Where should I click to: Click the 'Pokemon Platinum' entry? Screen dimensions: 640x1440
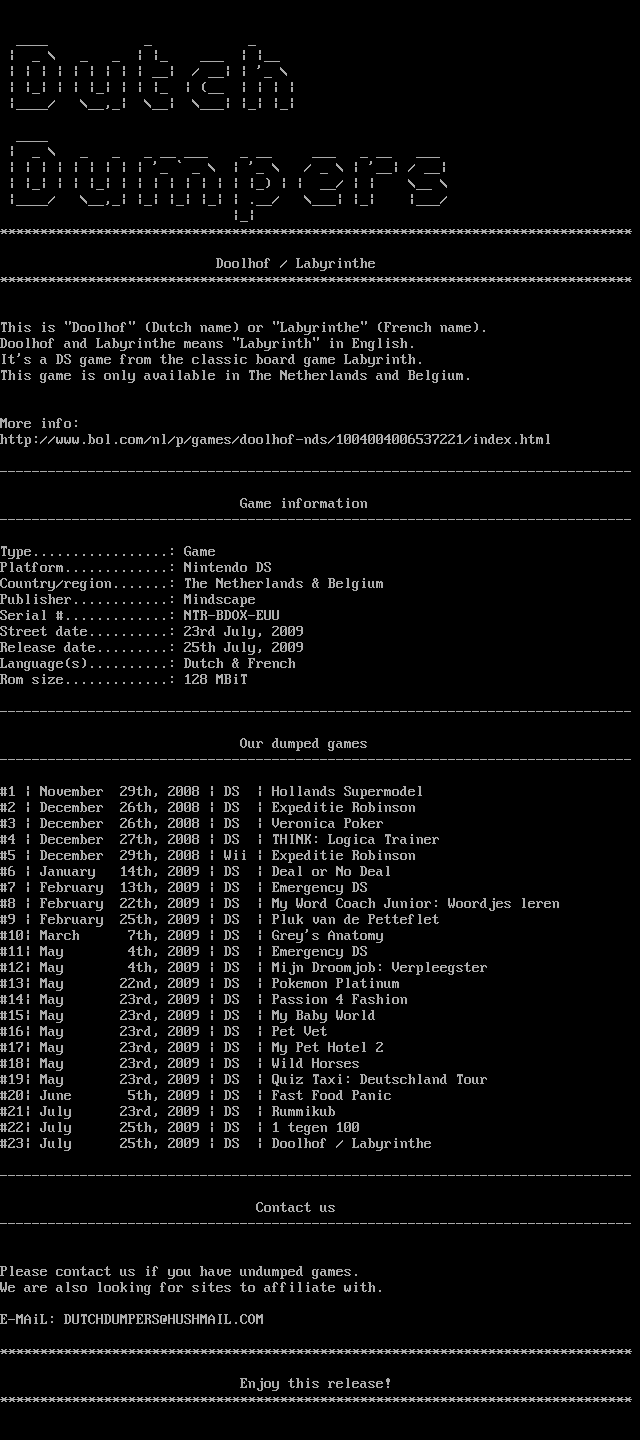[336, 984]
